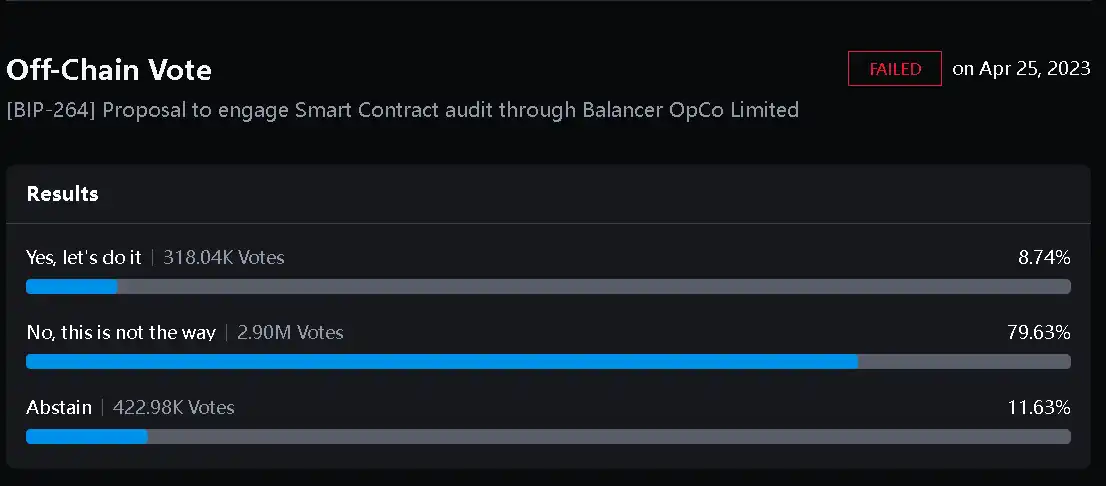Click the gray unfilled end of the No bar
The width and height of the screenshot is (1106, 486).
coord(964,362)
